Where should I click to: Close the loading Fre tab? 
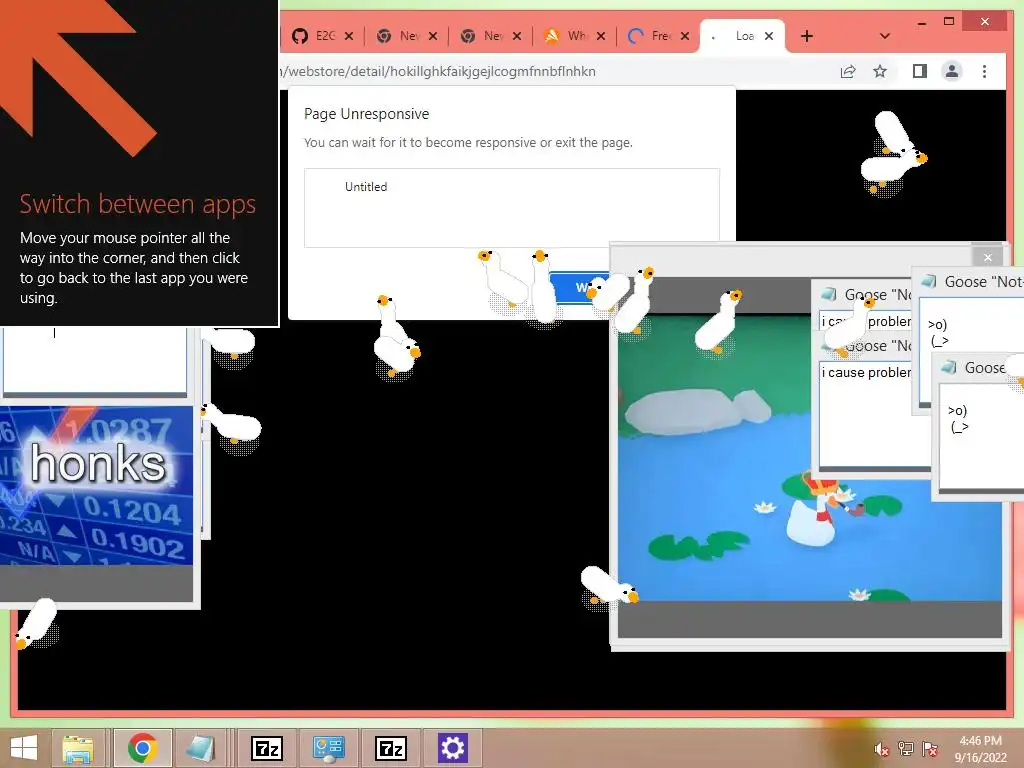pos(684,36)
